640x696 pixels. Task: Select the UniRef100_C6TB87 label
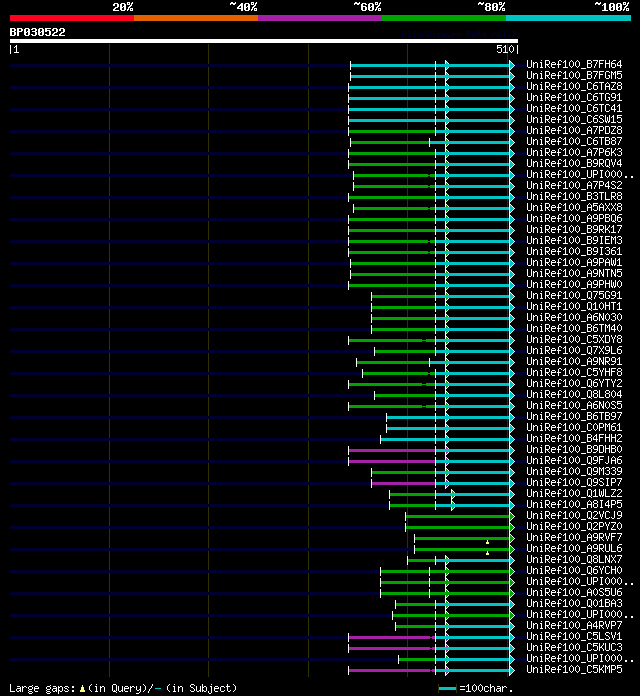click(x=574, y=141)
